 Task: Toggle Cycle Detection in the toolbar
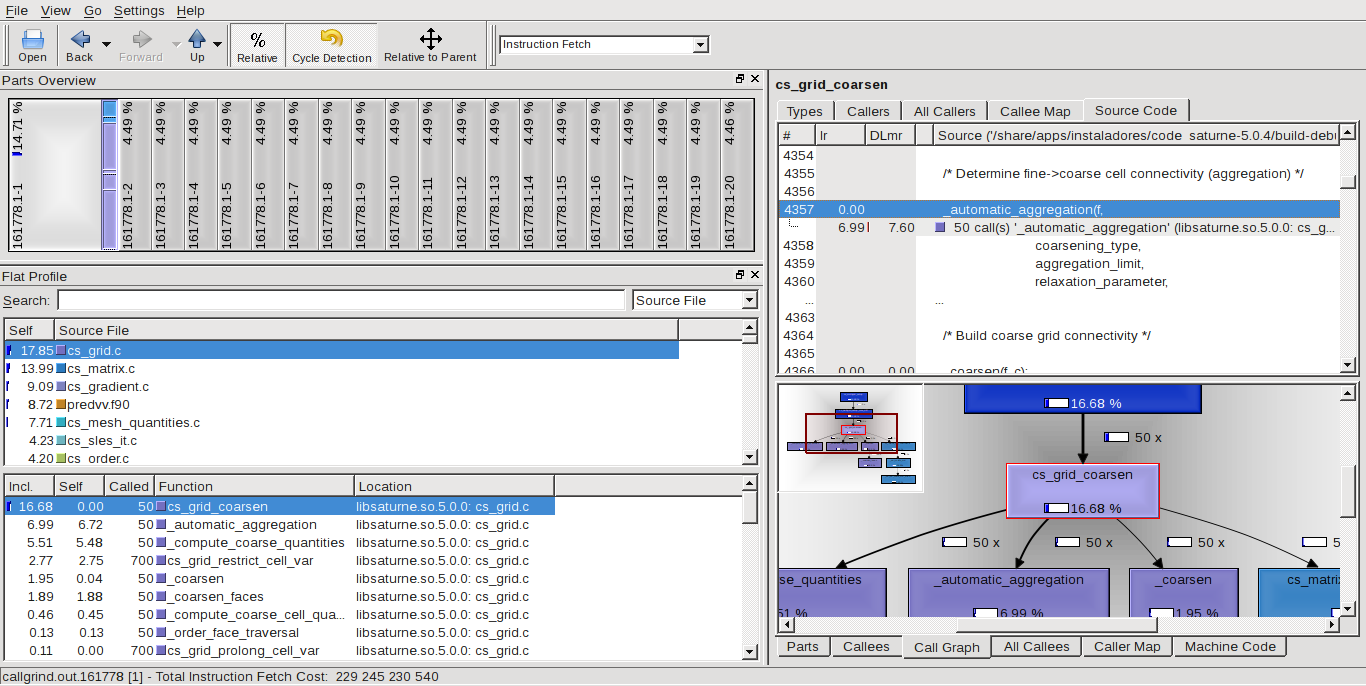coord(331,46)
